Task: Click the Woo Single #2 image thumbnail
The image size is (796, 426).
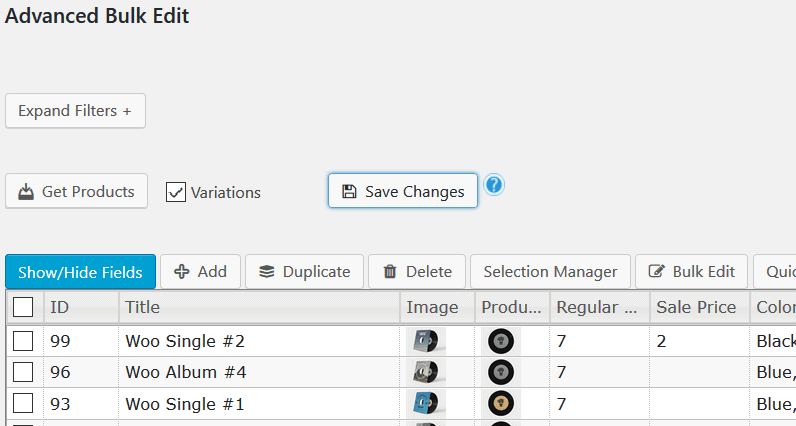Action: [x=425, y=341]
